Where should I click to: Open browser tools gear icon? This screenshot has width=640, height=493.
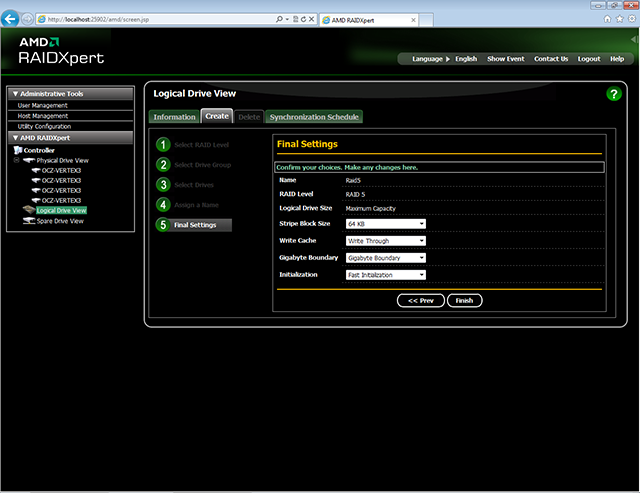632,19
